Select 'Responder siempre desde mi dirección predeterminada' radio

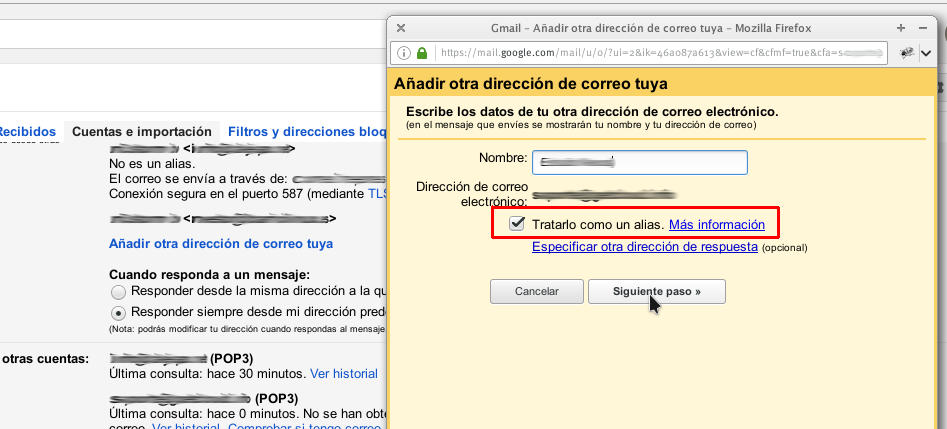pyautogui.click(x=119, y=313)
